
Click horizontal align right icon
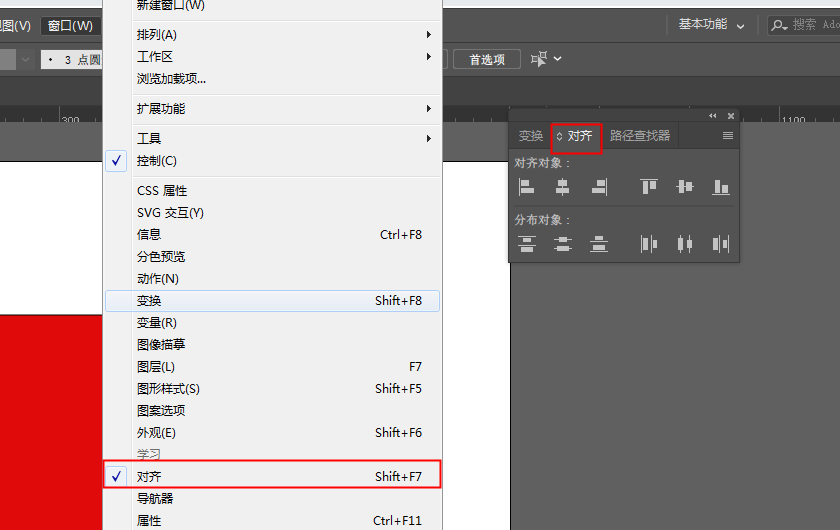(x=599, y=187)
